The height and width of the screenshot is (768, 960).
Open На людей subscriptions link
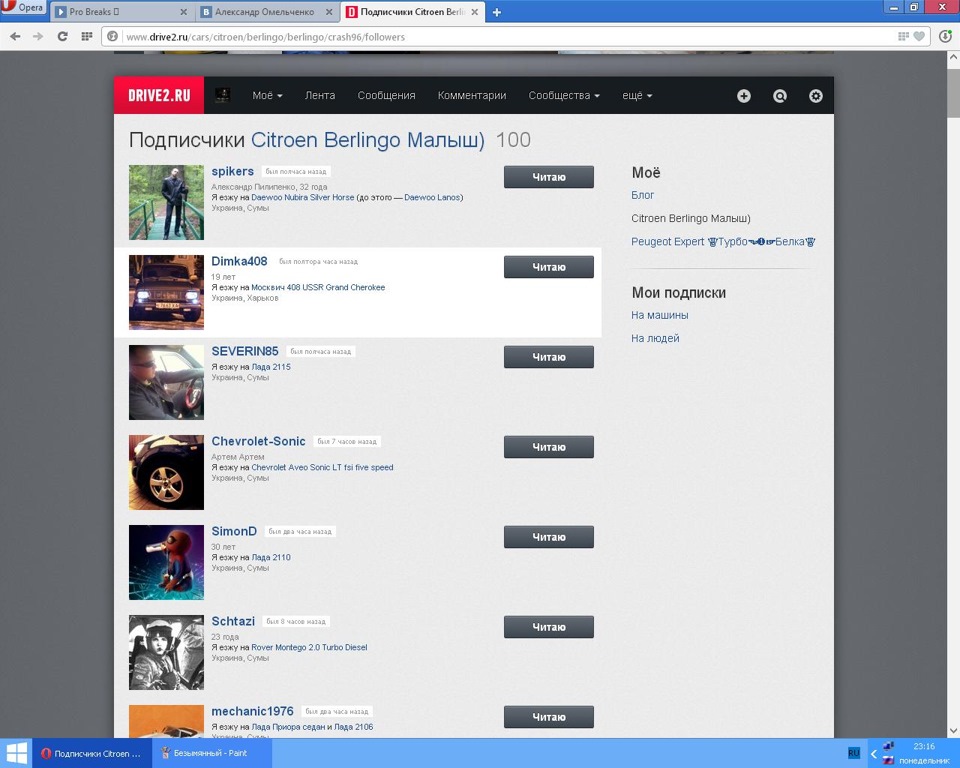655,338
